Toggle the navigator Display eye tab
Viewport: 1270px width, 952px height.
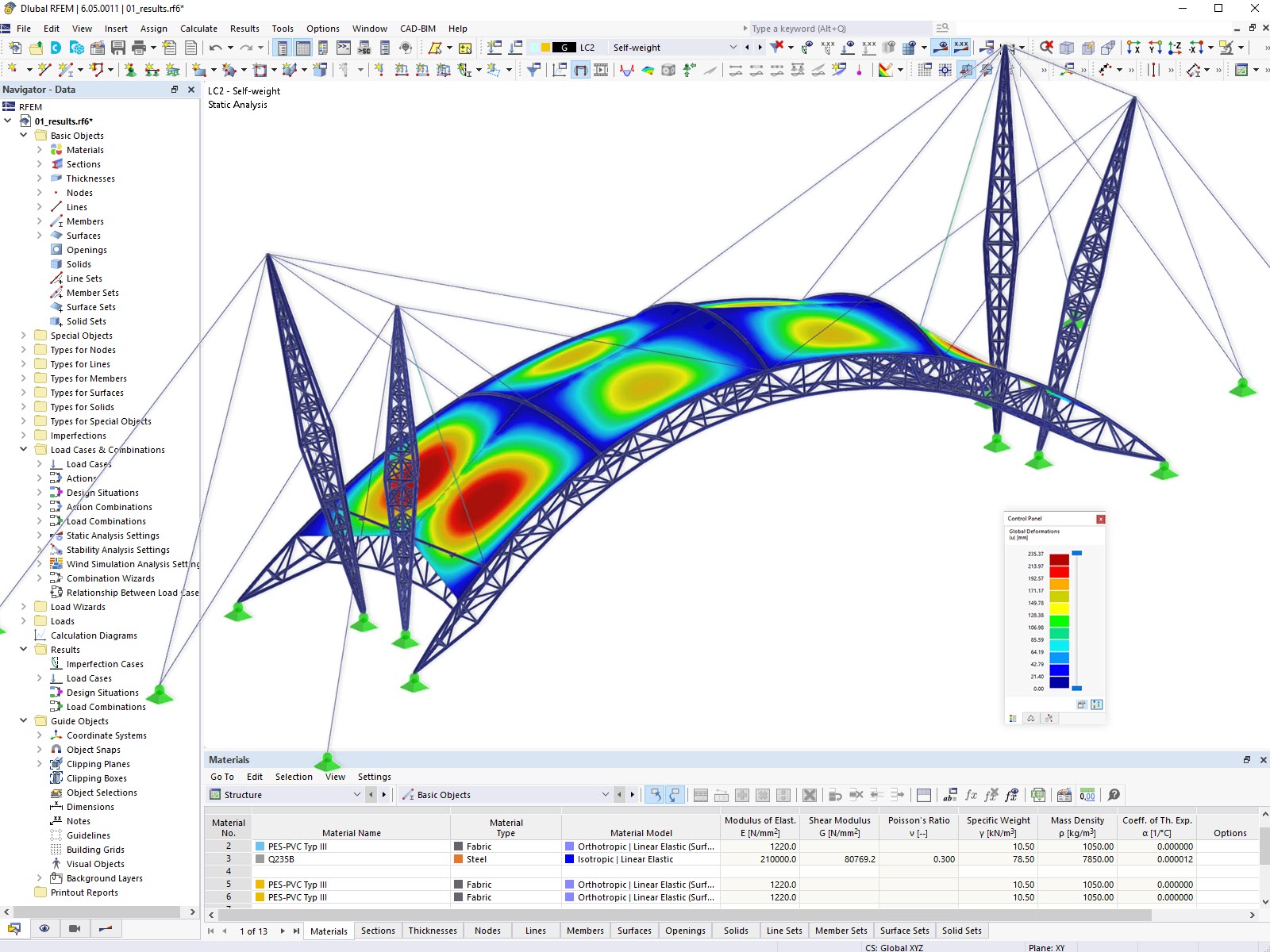[44, 928]
